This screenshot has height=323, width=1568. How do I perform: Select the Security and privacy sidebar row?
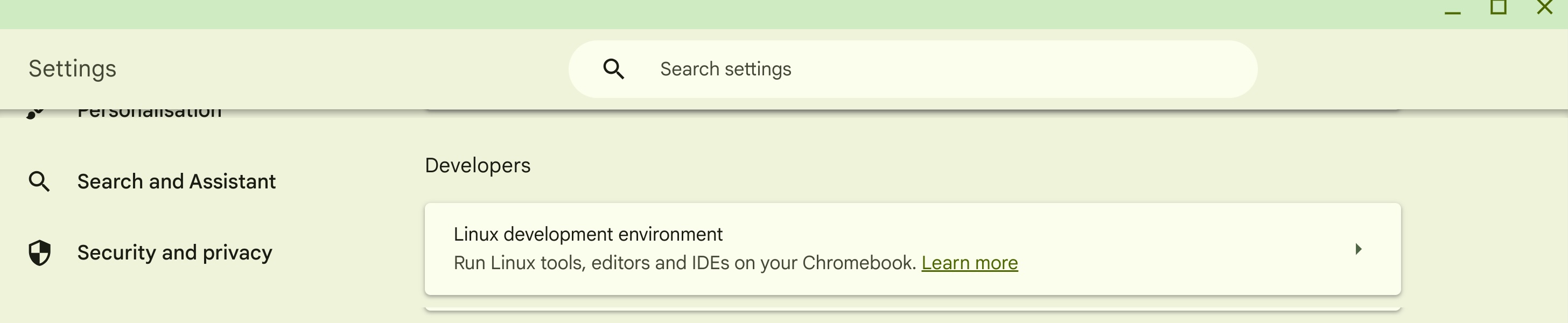[174, 252]
